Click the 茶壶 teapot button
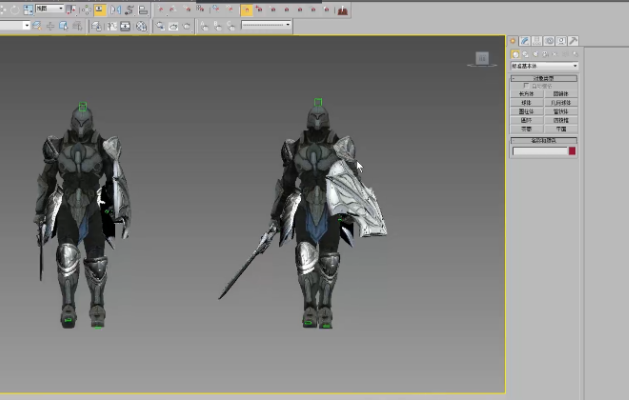The image size is (629, 400). [x=527, y=129]
